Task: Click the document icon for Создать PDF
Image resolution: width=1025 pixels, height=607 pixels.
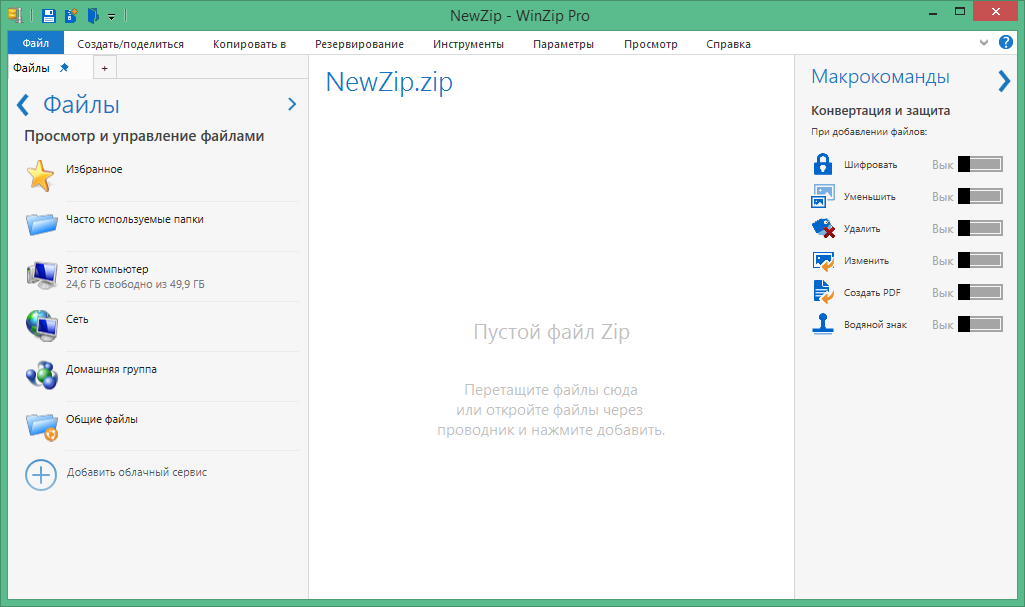Action: (823, 292)
